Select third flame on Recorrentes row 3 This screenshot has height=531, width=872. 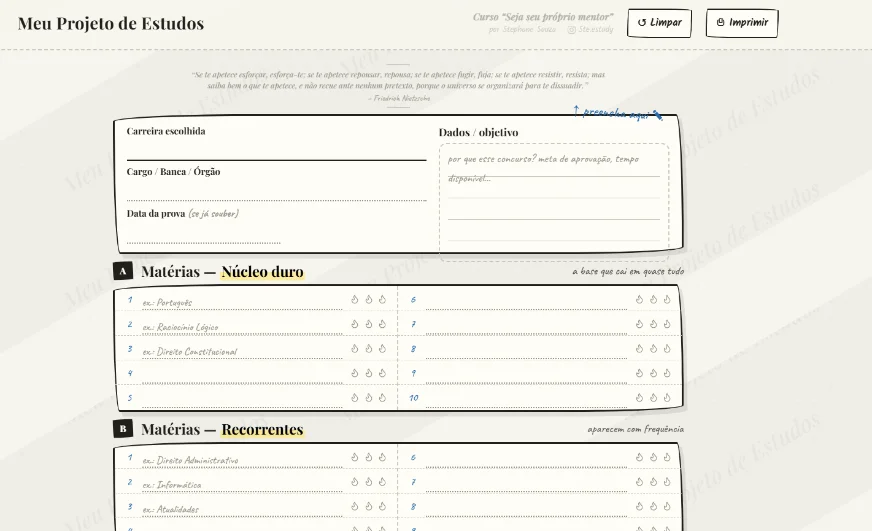383,507
